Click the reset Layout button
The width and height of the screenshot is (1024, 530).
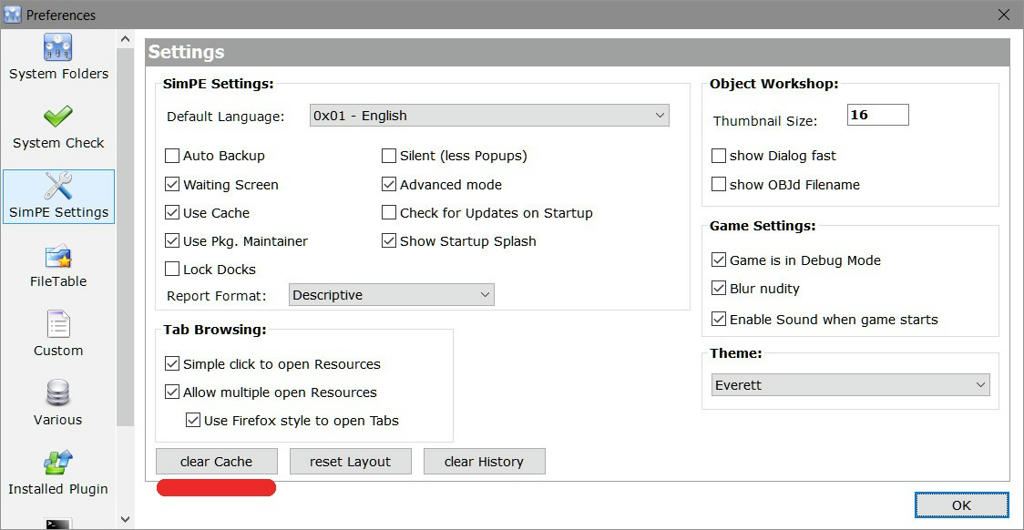(x=350, y=461)
